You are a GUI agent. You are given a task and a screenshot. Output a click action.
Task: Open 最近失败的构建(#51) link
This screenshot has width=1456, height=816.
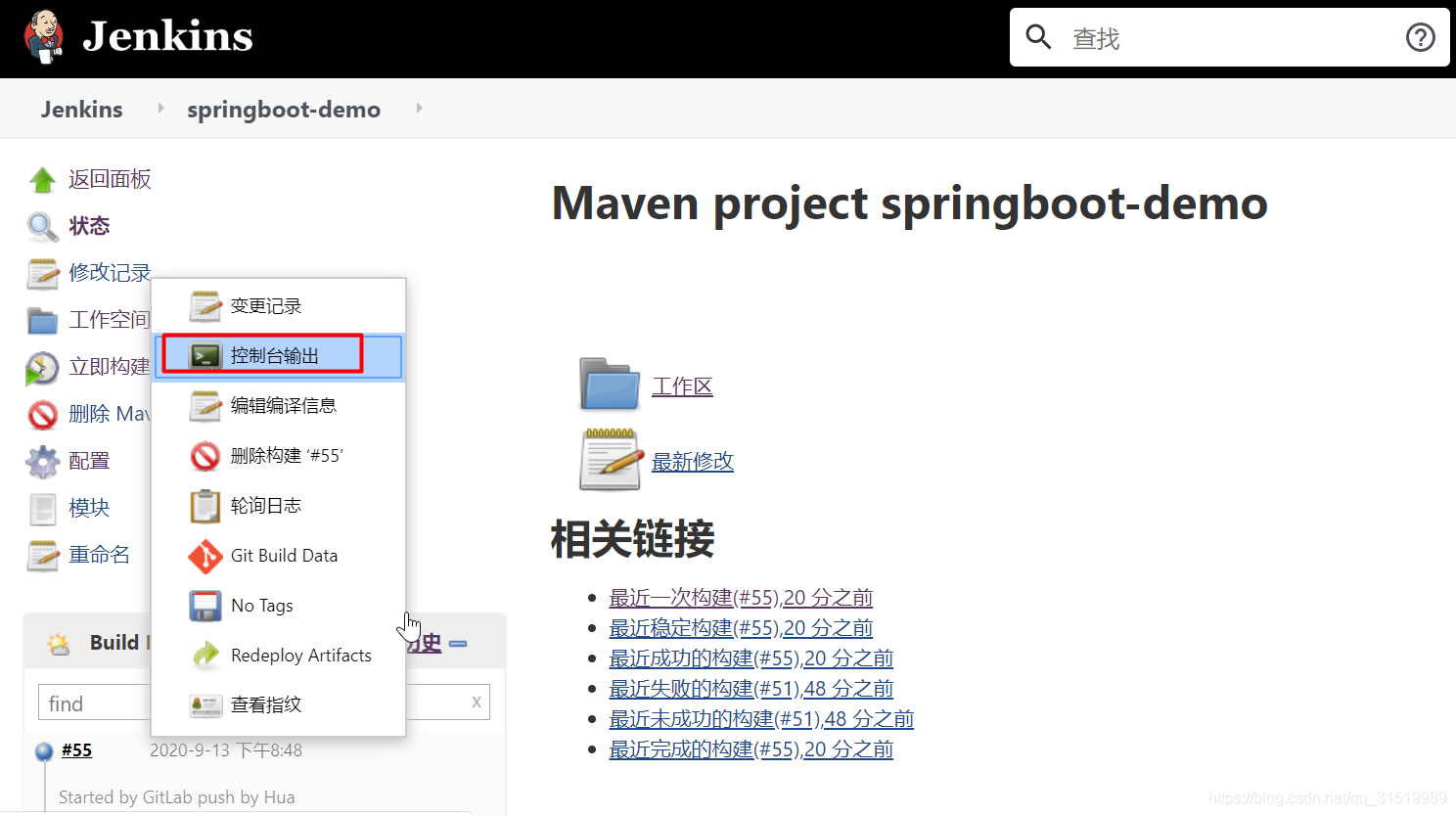751,689
